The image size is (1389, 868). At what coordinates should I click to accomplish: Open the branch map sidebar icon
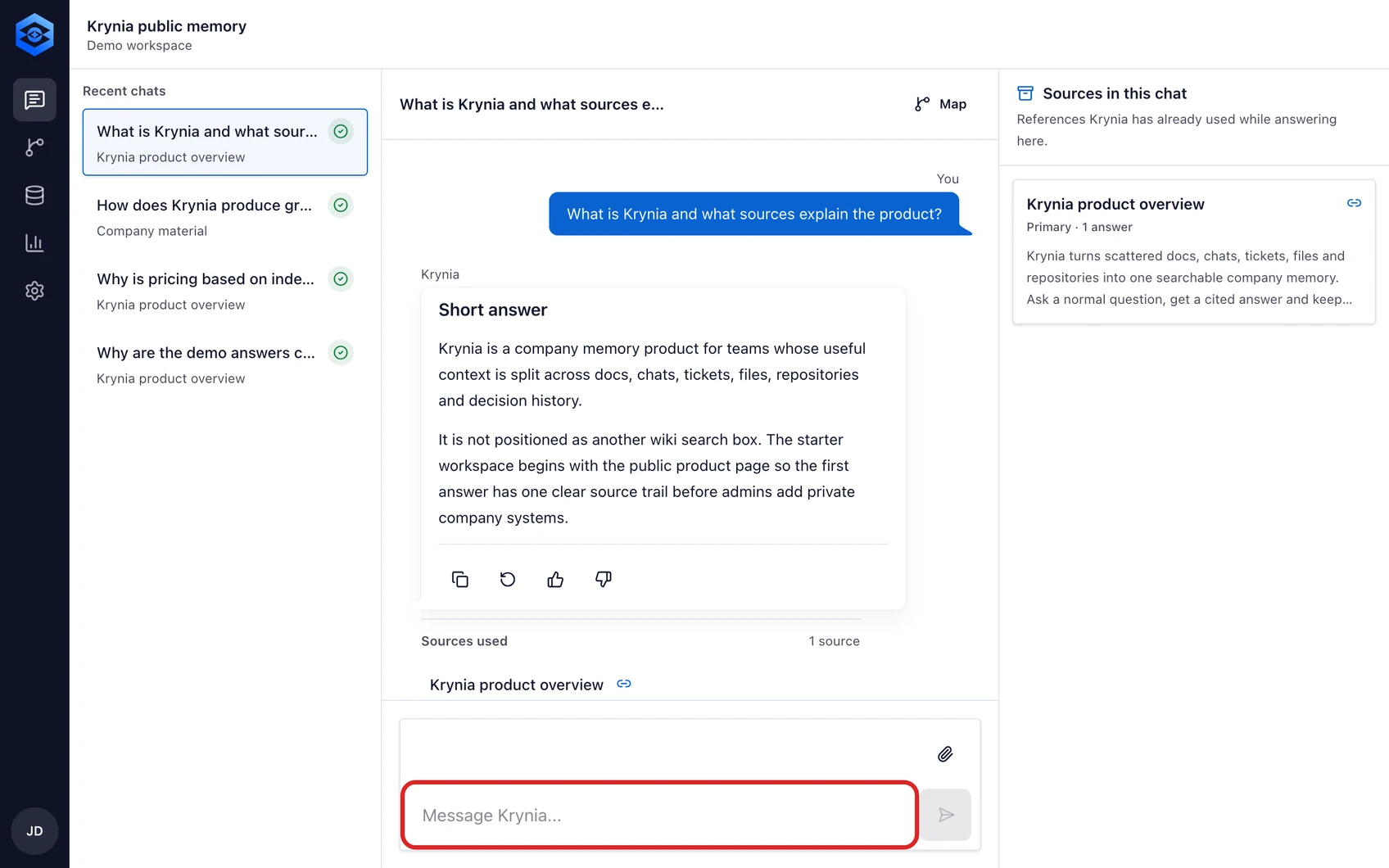(x=34, y=147)
